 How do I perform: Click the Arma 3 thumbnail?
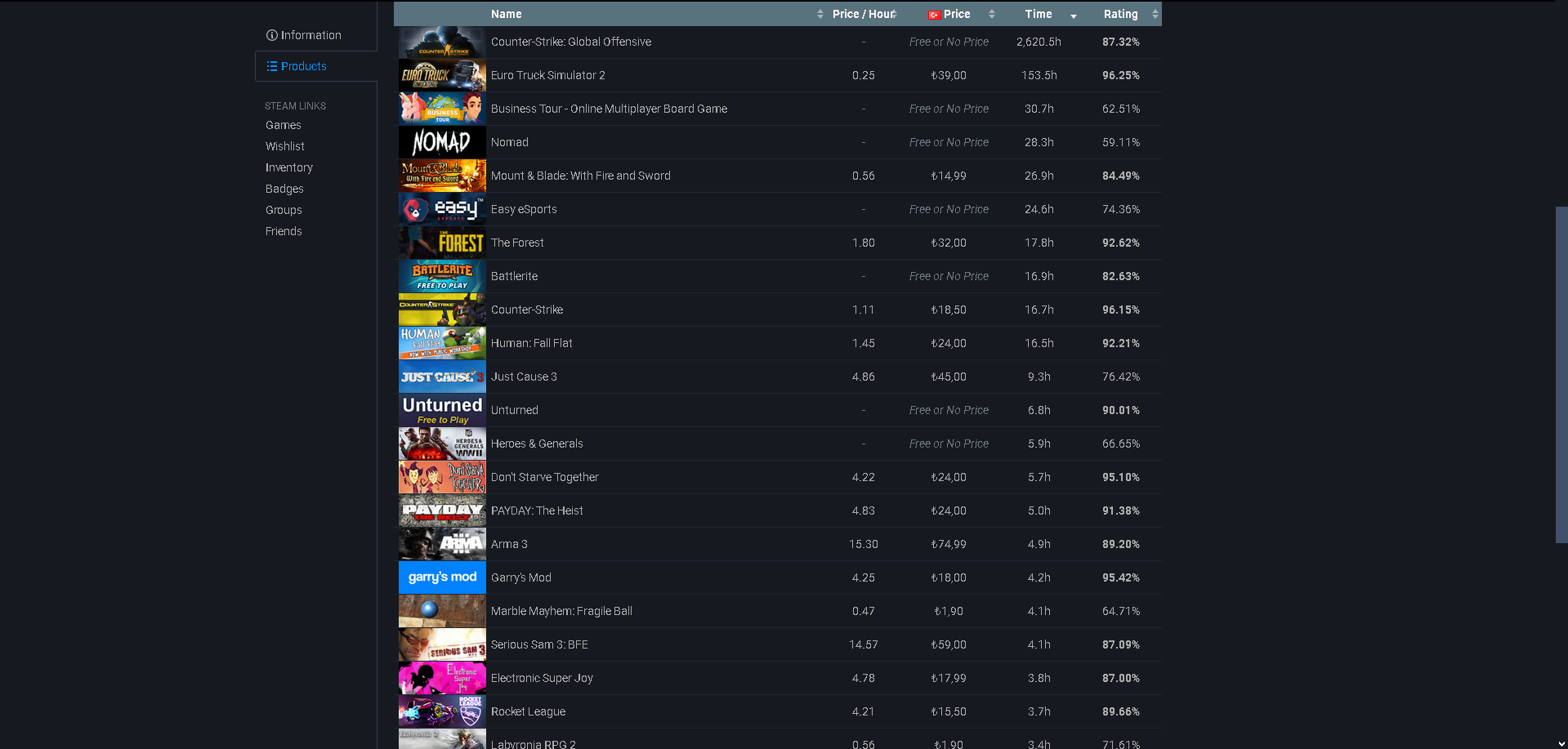coord(442,544)
